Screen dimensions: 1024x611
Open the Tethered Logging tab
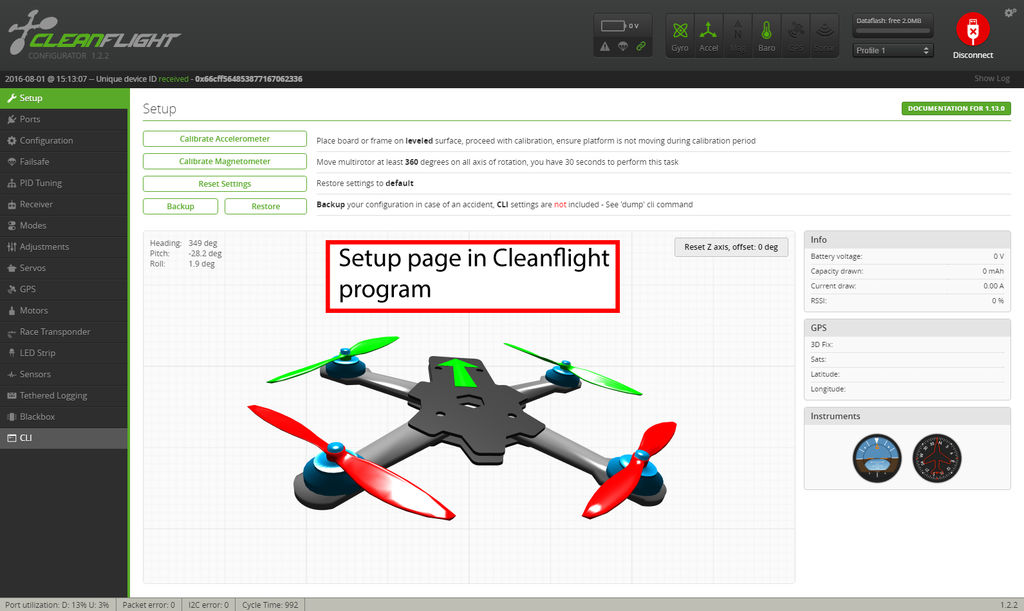[64, 396]
